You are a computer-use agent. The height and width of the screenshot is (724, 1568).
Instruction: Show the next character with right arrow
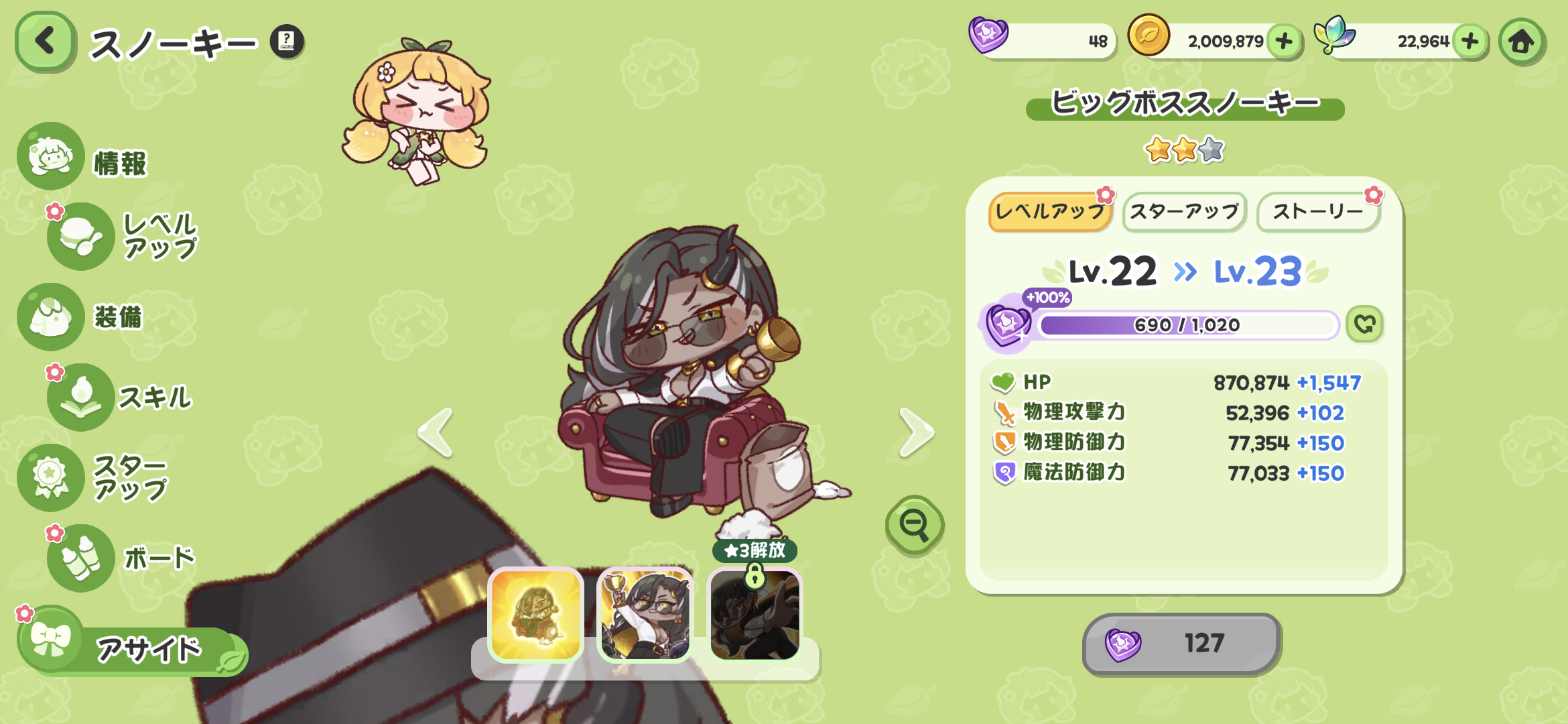[x=916, y=432]
